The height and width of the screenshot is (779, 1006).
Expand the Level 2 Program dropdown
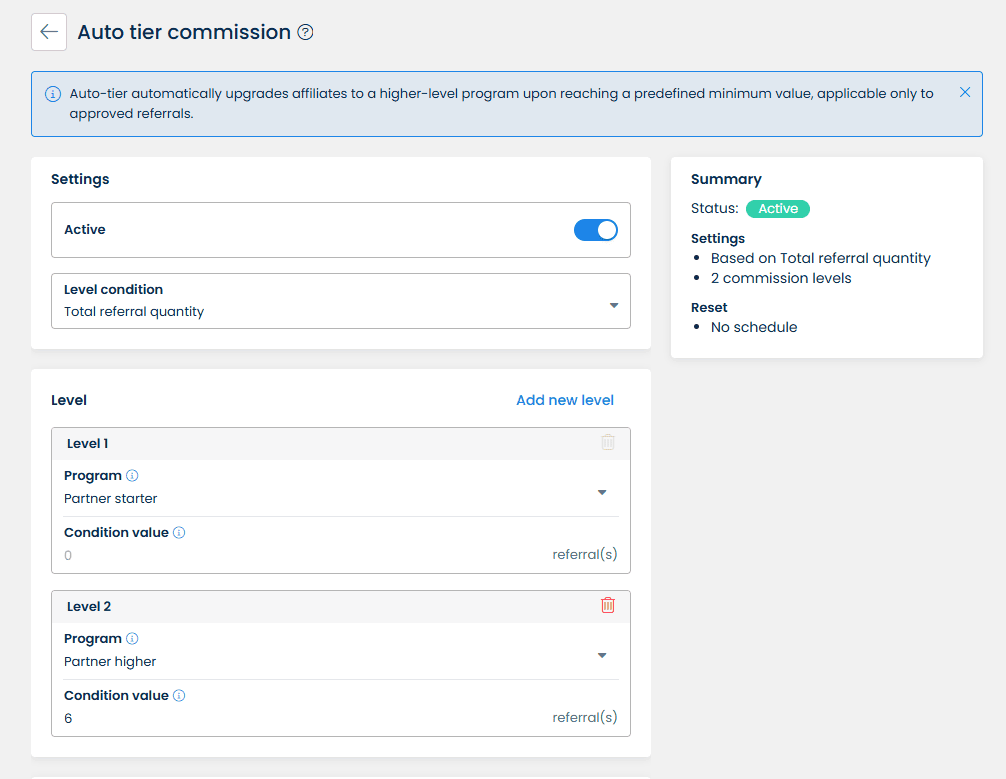340,652
